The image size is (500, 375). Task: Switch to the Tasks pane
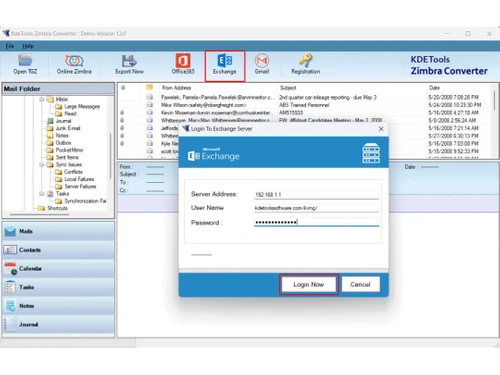pos(58,287)
